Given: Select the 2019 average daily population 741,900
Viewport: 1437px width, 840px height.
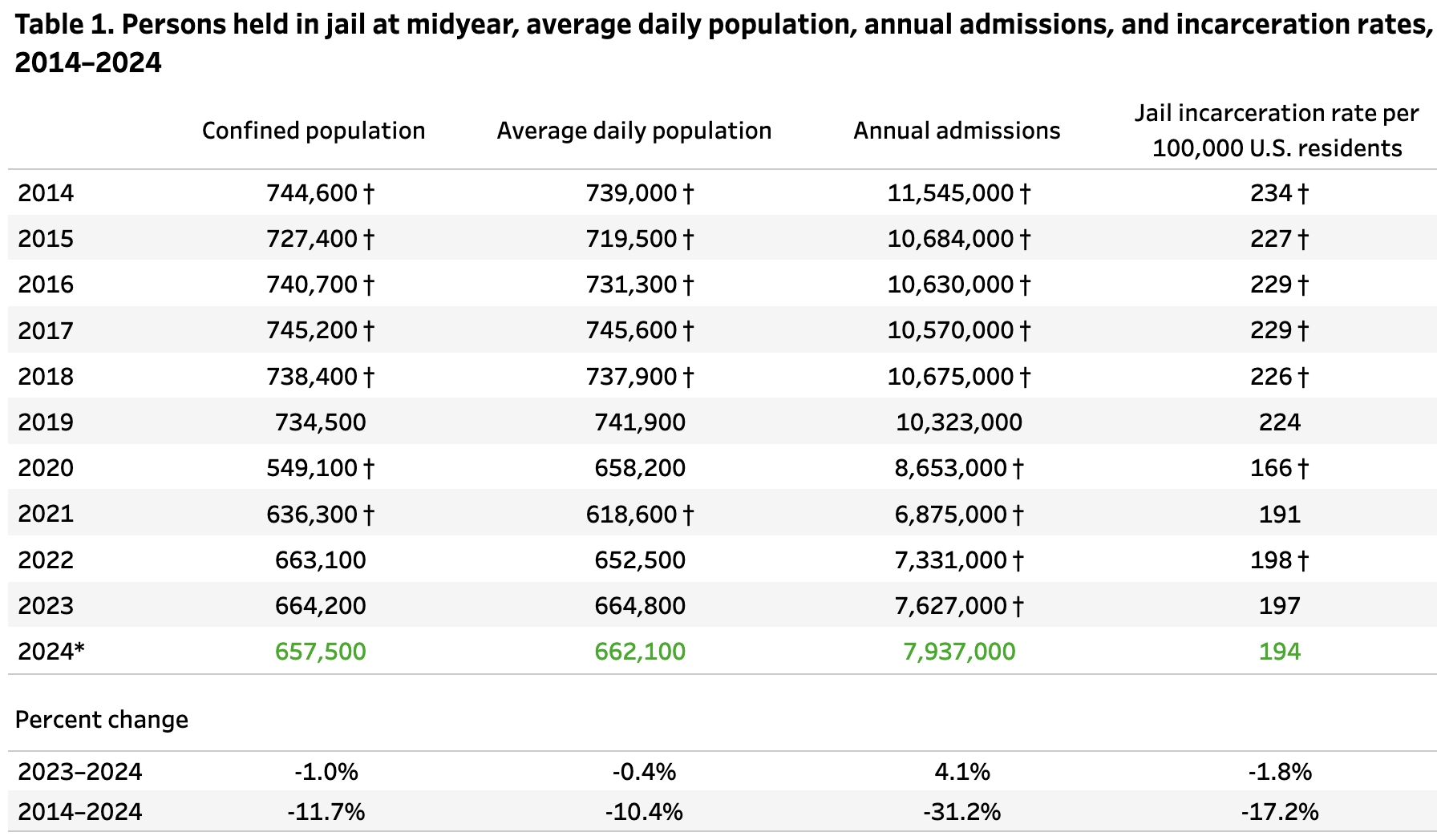Looking at the screenshot, I should 640,422.
